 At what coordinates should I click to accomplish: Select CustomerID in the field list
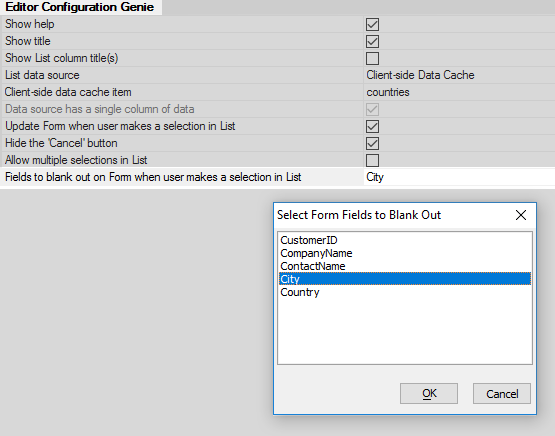coord(309,240)
